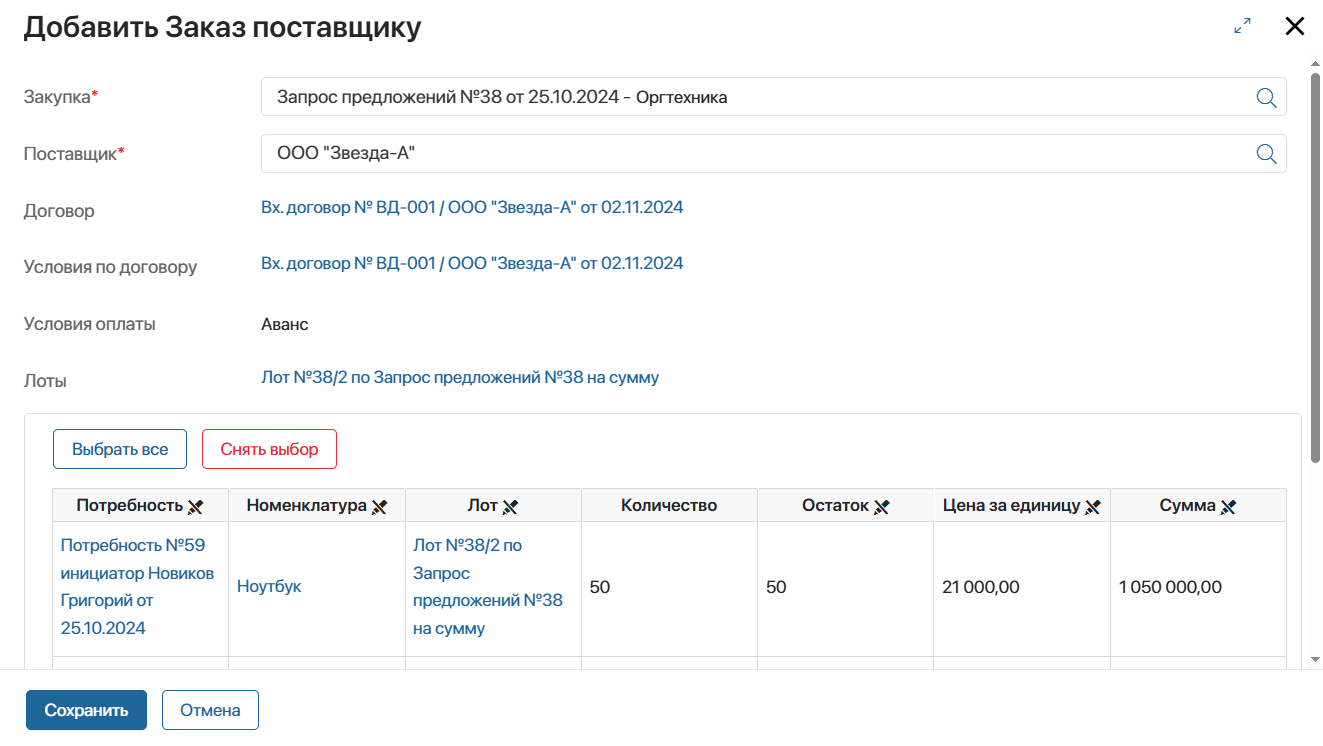Click search icon in Закупка field
This screenshot has height=746, width=1323.
click(1266, 97)
